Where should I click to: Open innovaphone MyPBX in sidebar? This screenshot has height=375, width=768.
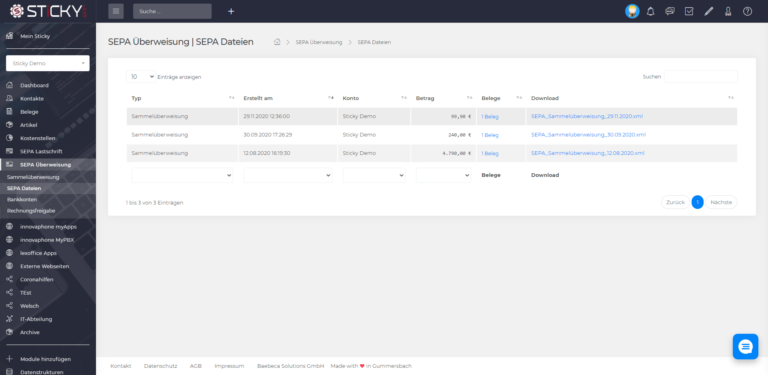[x=48, y=240]
